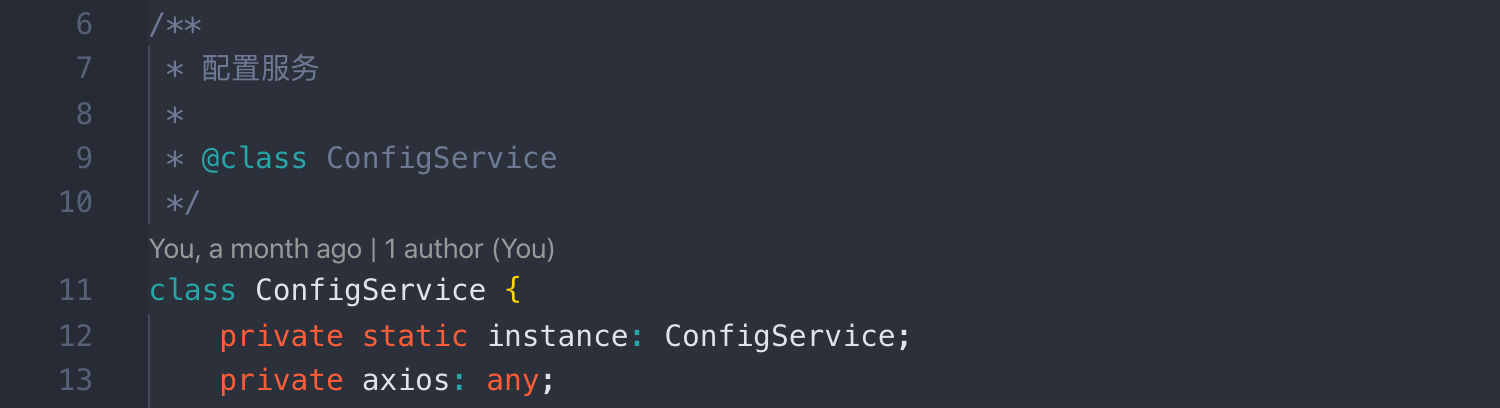
Task: Select line number 6 in the gutter
Action: coord(83,24)
